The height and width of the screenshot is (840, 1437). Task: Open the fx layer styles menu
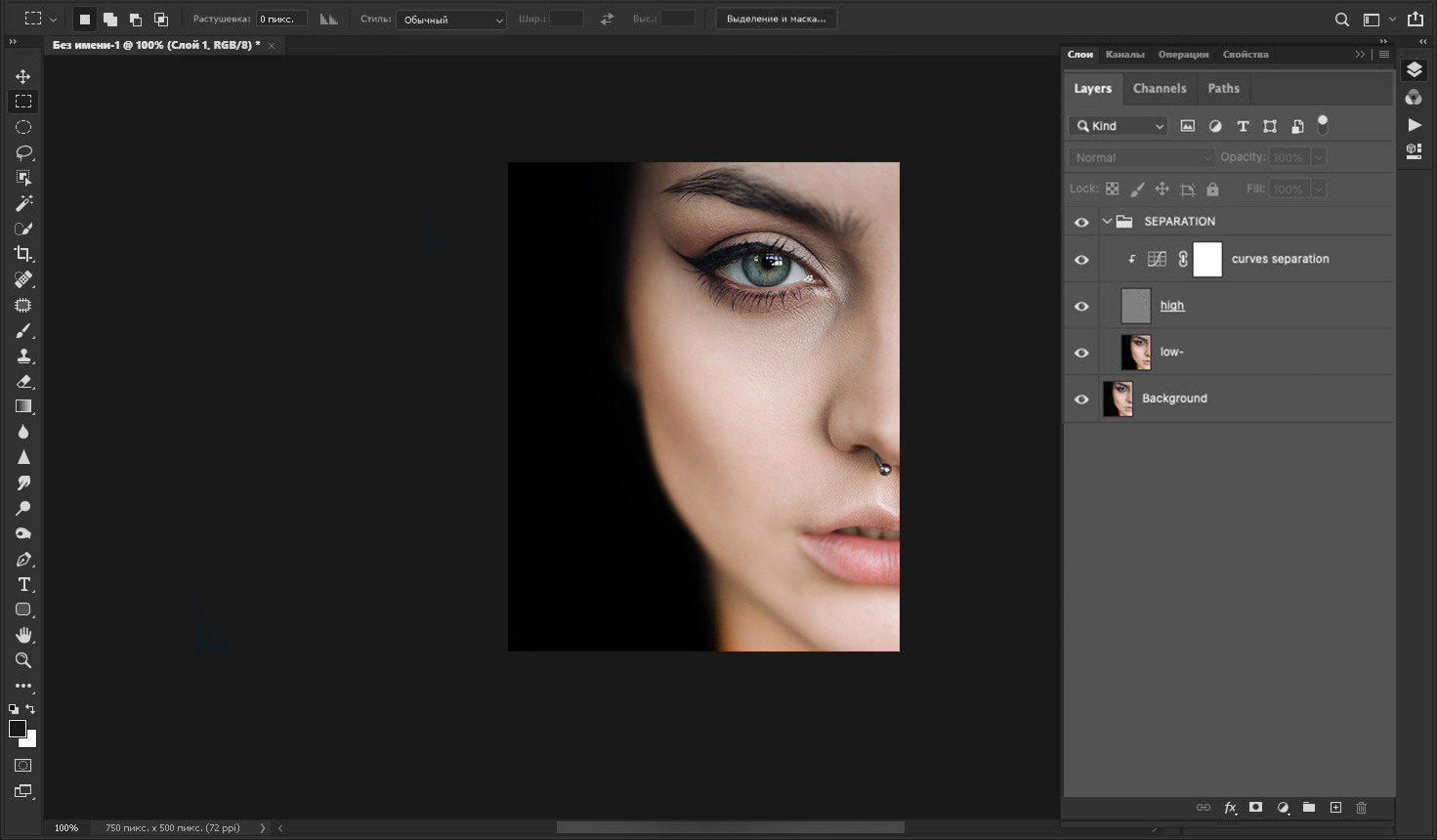click(1230, 808)
